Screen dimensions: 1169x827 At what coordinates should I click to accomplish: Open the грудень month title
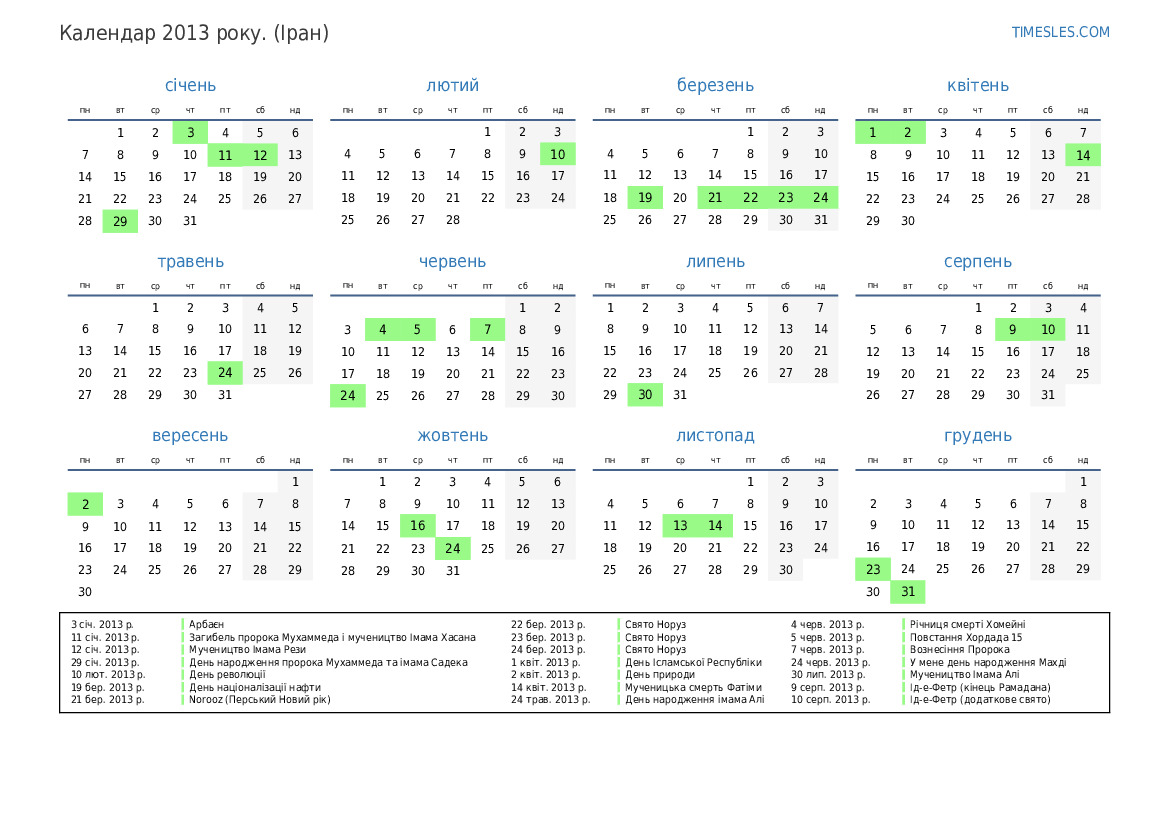point(978,436)
